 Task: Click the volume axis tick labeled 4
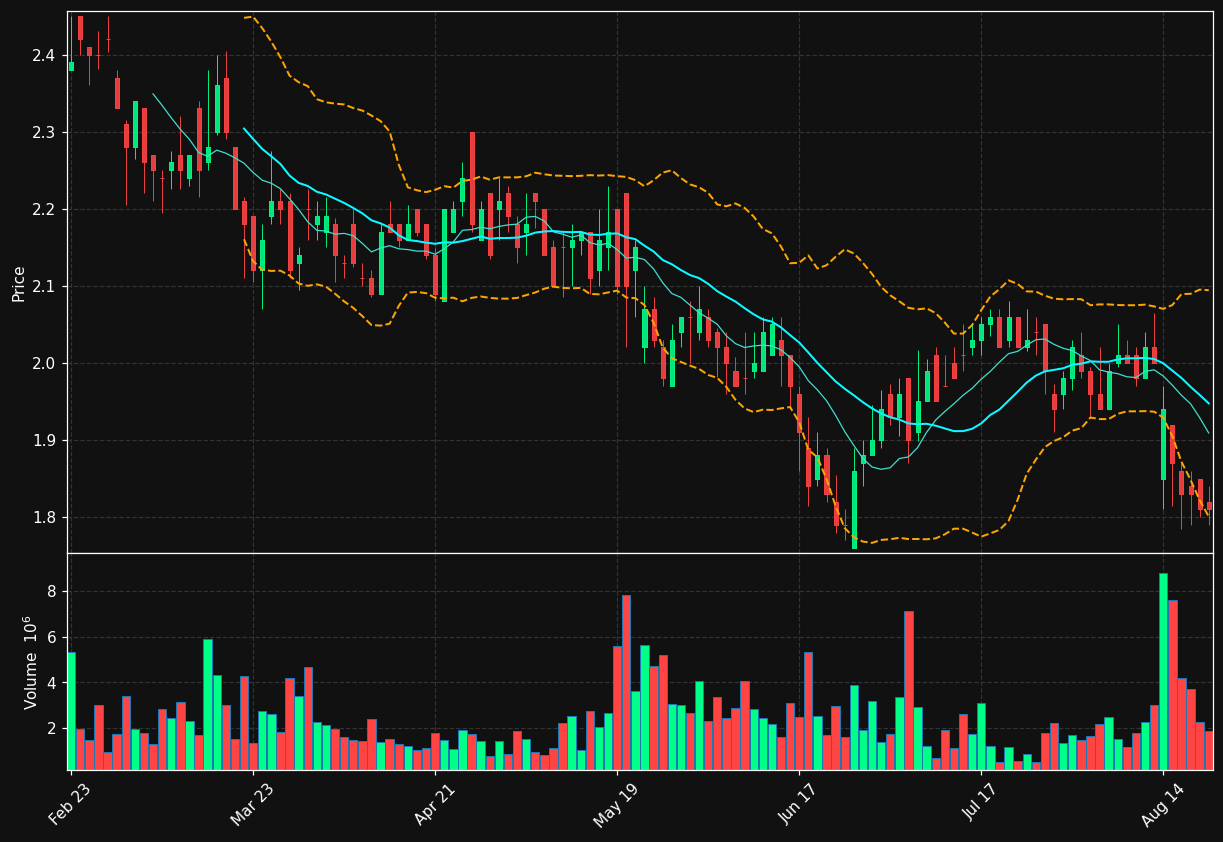pyautogui.click(x=51, y=684)
